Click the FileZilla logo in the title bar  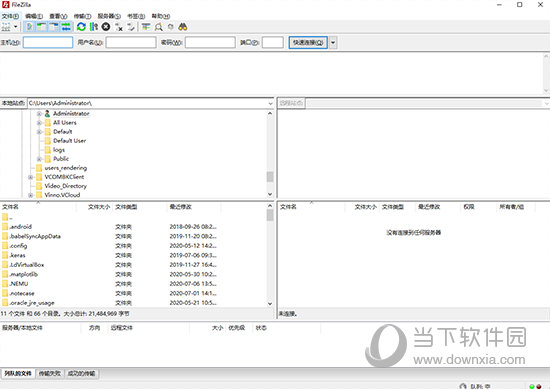pyautogui.click(x=6, y=5)
